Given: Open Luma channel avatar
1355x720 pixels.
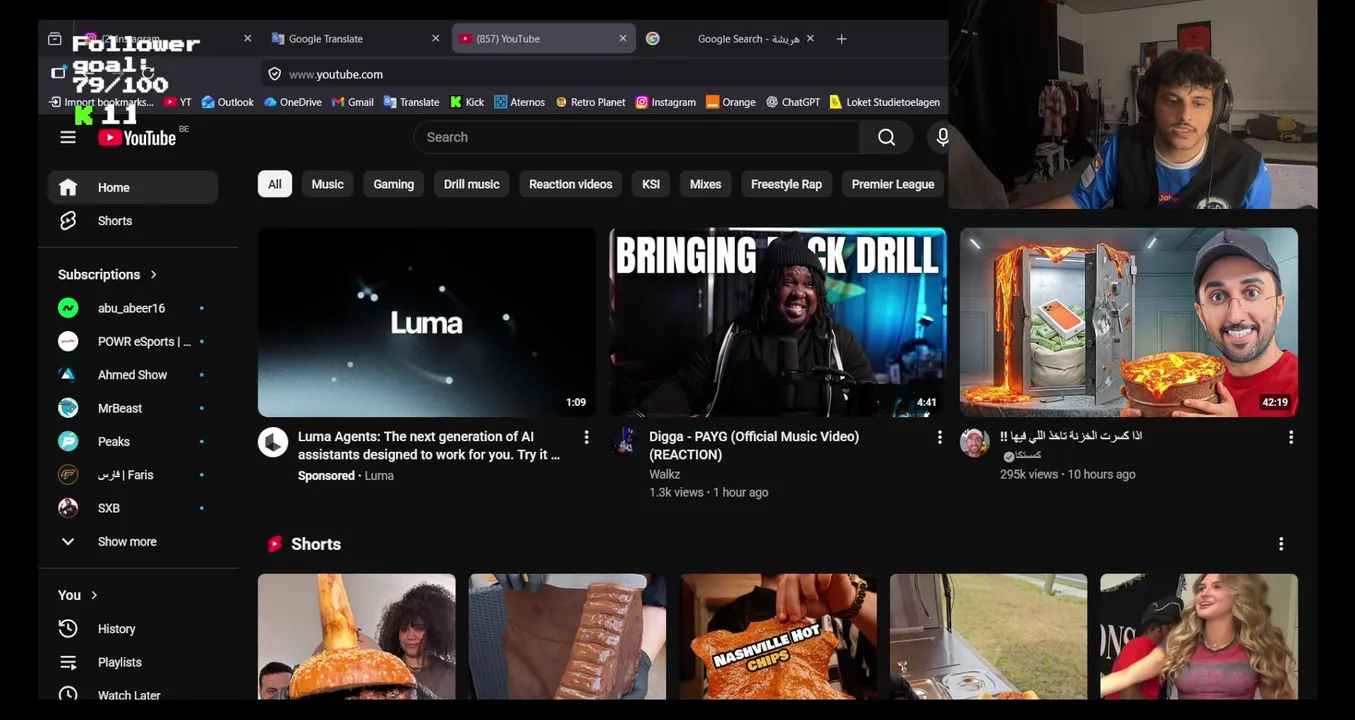Looking at the screenshot, I should [273, 442].
